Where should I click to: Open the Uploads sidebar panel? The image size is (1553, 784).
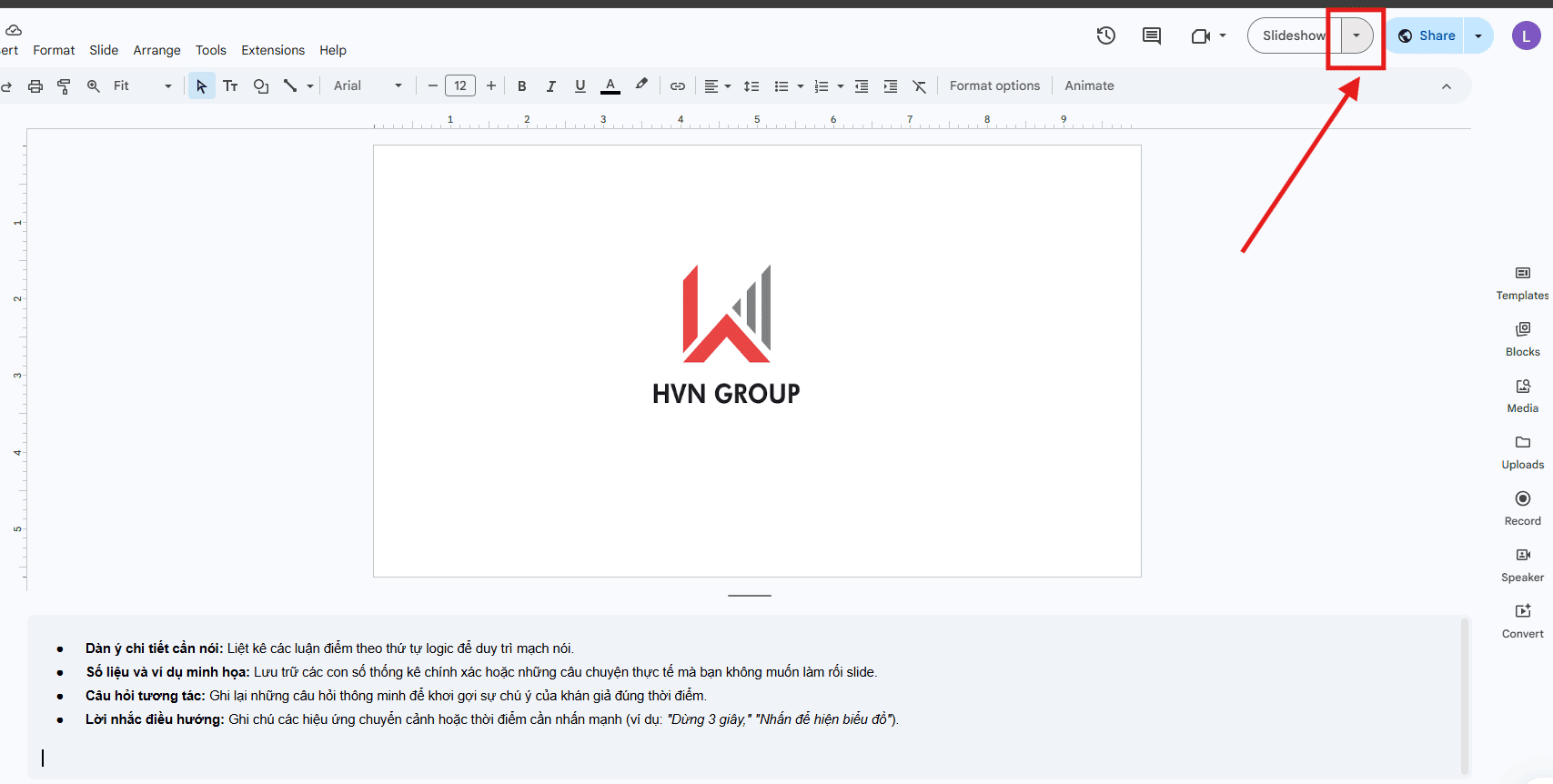(x=1522, y=452)
